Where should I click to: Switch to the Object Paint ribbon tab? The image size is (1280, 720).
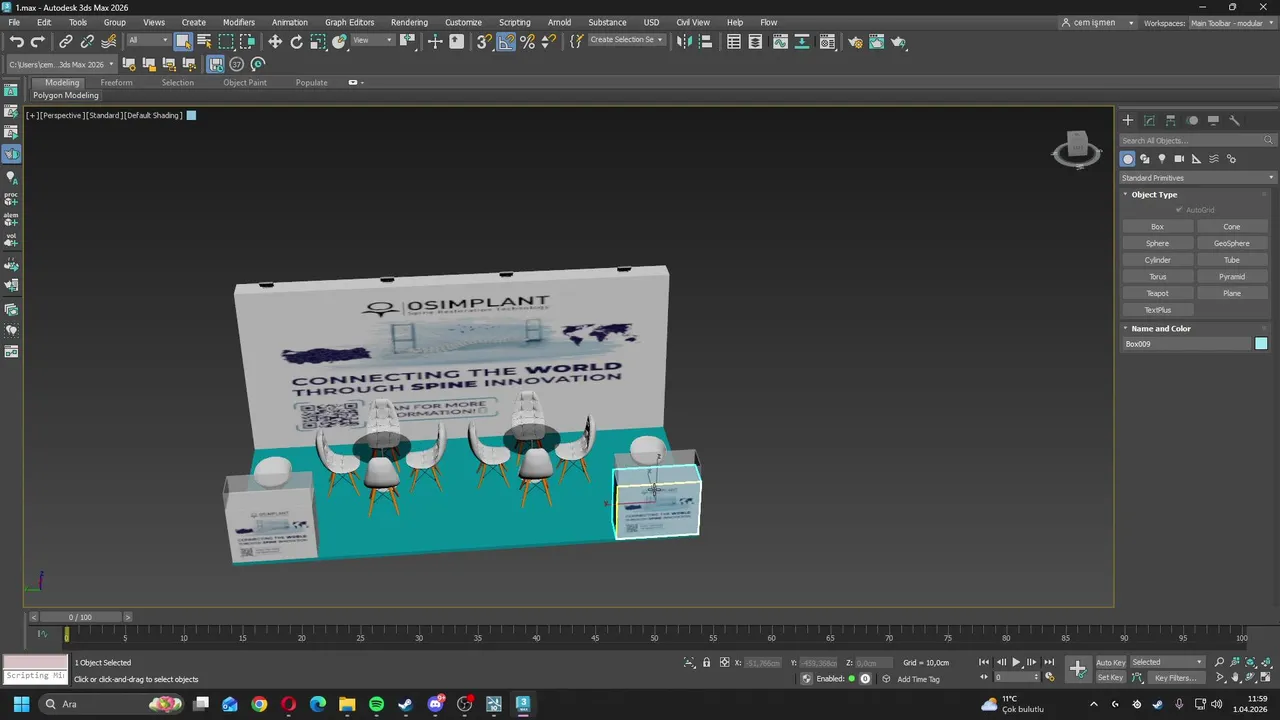245,82
